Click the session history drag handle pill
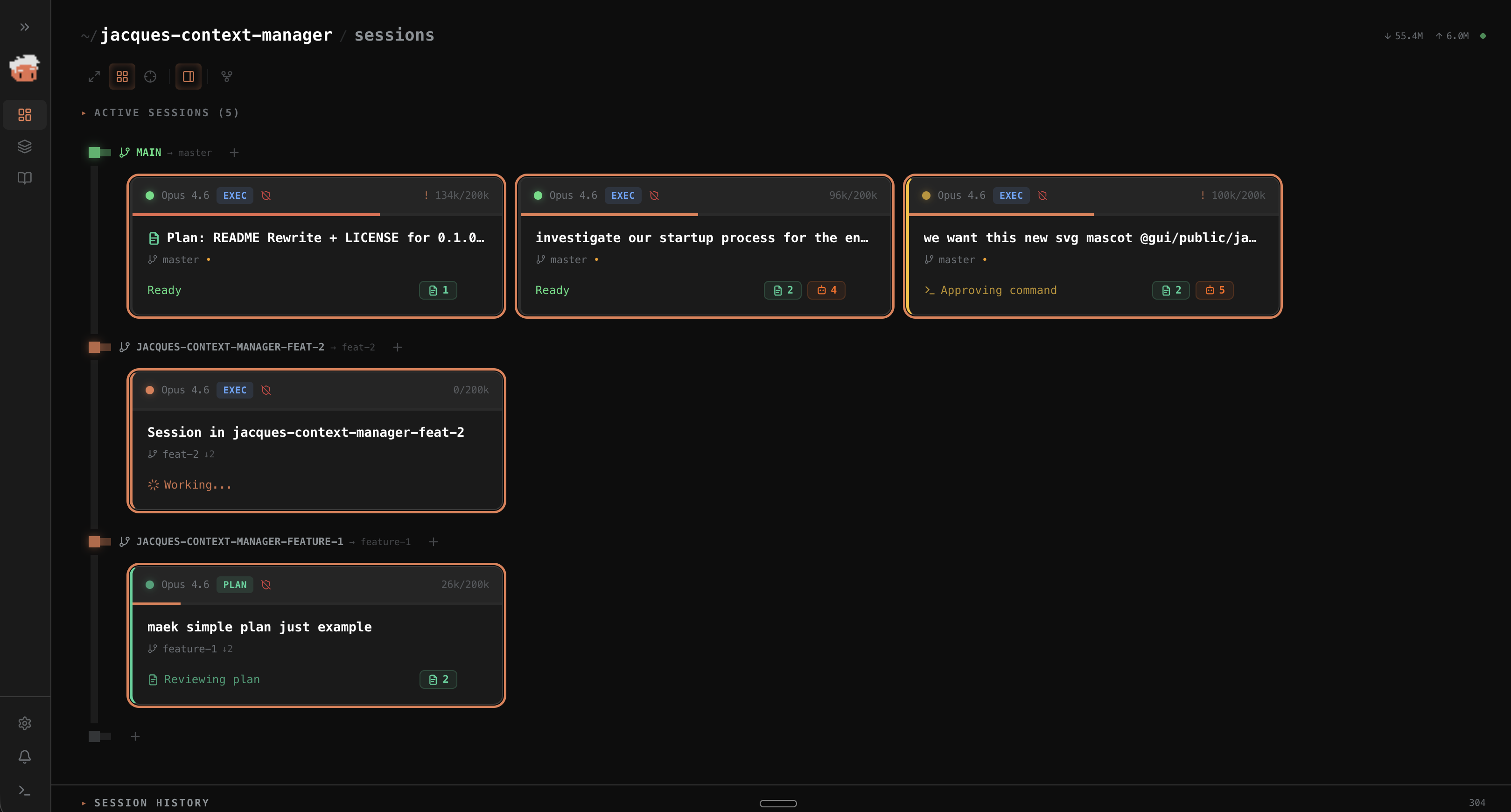1511x812 pixels. [778, 803]
